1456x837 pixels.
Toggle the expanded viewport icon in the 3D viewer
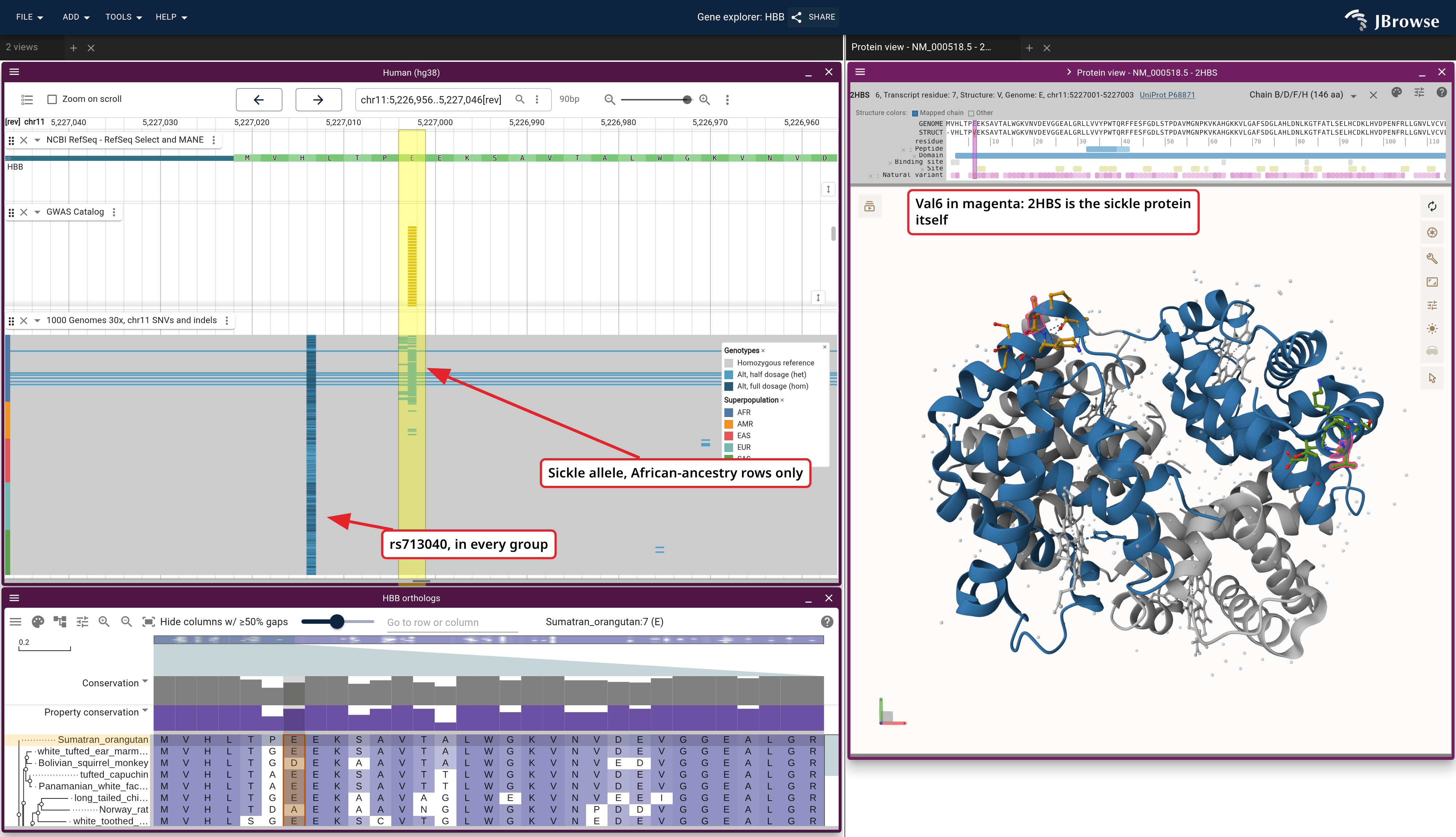click(1432, 282)
